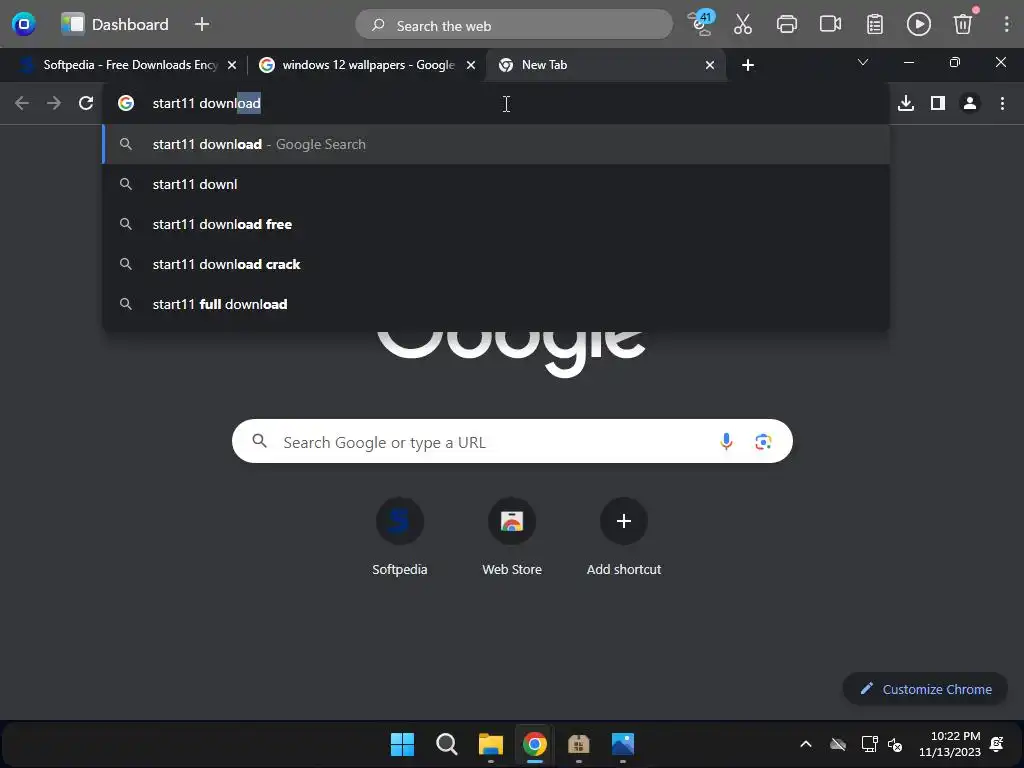
Task: Start voice search with microphone icon
Action: click(726, 441)
